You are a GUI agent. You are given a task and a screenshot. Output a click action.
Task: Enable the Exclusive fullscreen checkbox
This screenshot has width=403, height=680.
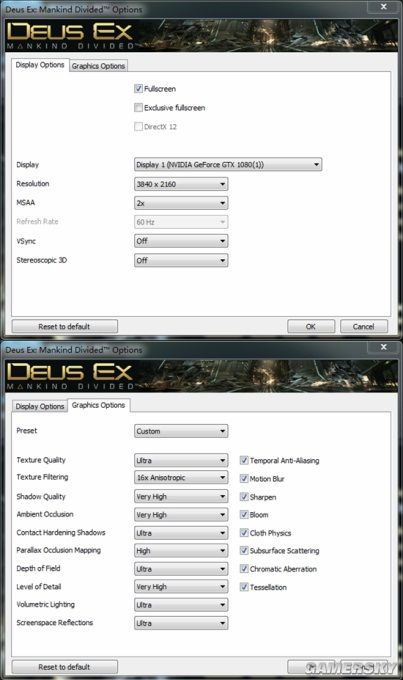point(138,108)
